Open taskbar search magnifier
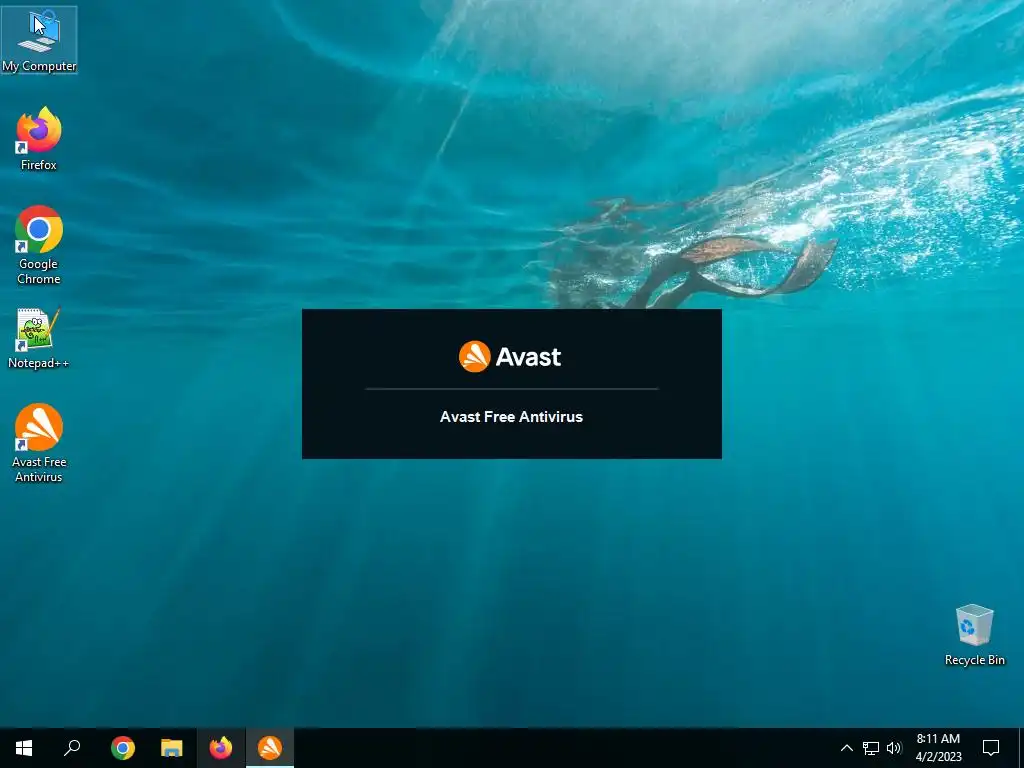This screenshot has width=1024, height=768. click(x=72, y=748)
